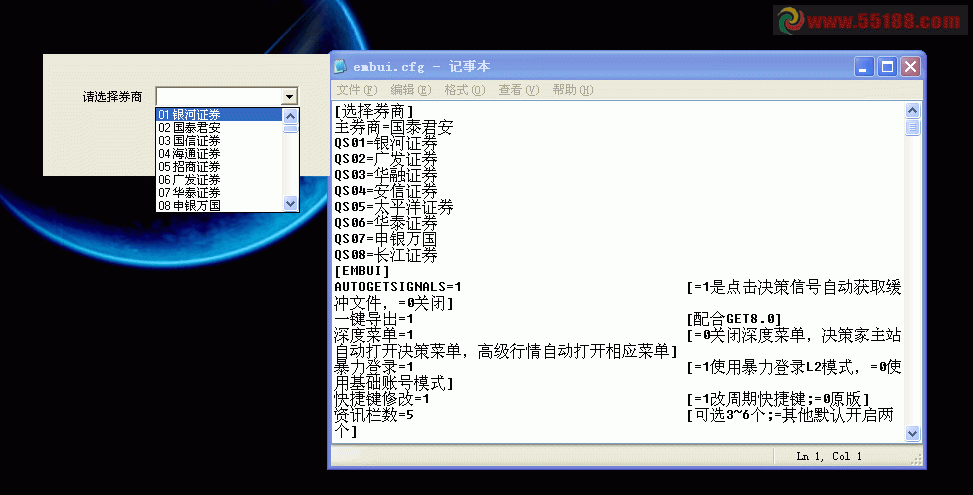Click the broker selection input field
The image size is (973, 495).
219,97
